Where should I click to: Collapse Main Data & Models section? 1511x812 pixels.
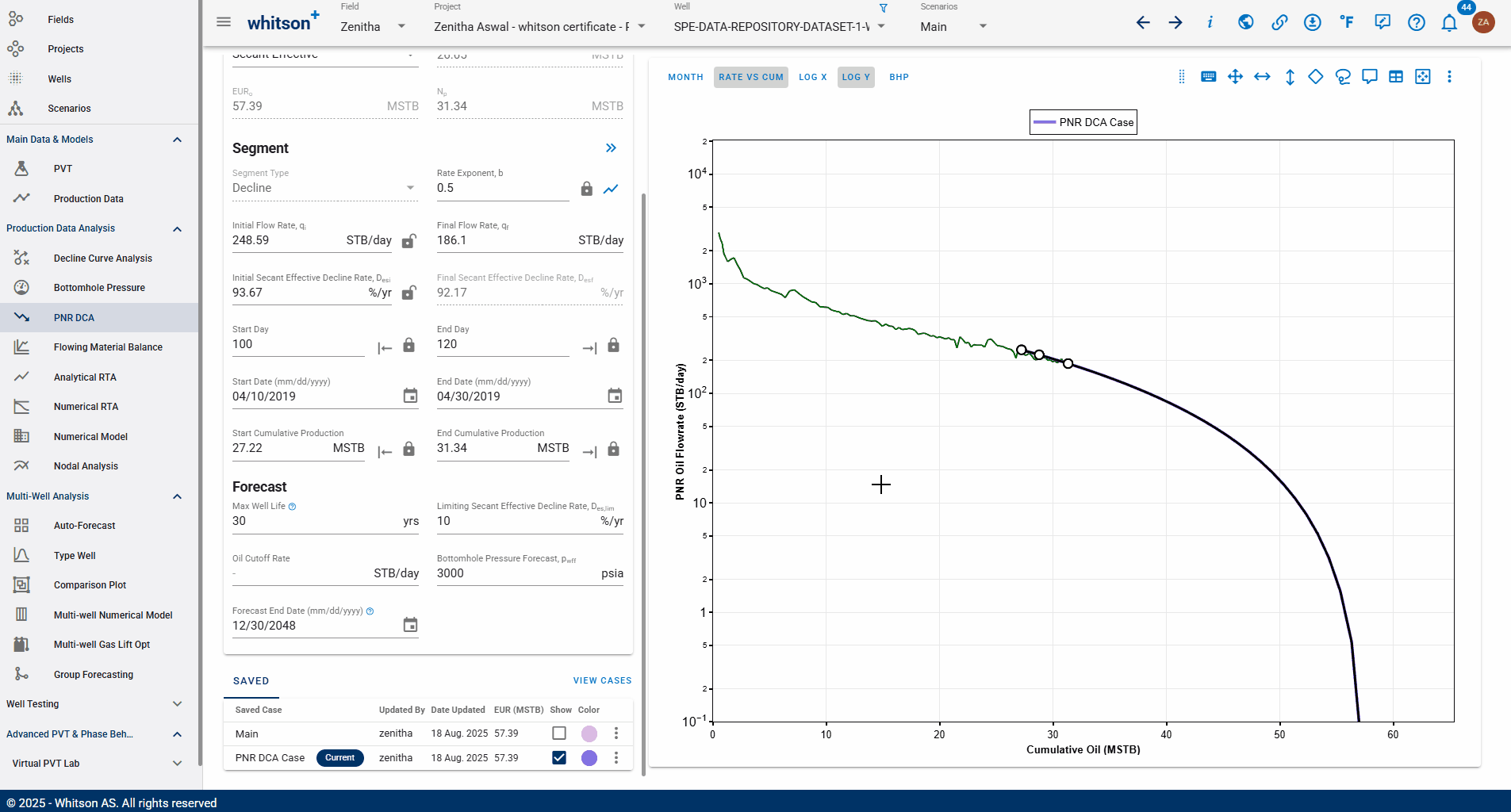coord(177,140)
